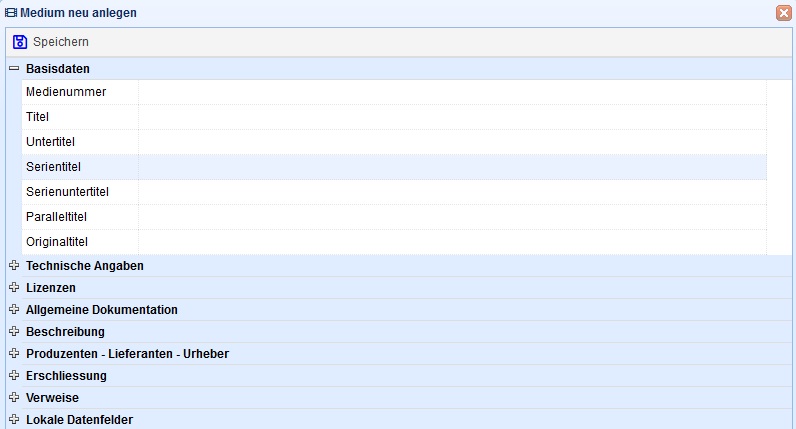The height and width of the screenshot is (429, 796).
Task: Click the Speichern floppy disk icon
Action: pyautogui.click(x=20, y=42)
